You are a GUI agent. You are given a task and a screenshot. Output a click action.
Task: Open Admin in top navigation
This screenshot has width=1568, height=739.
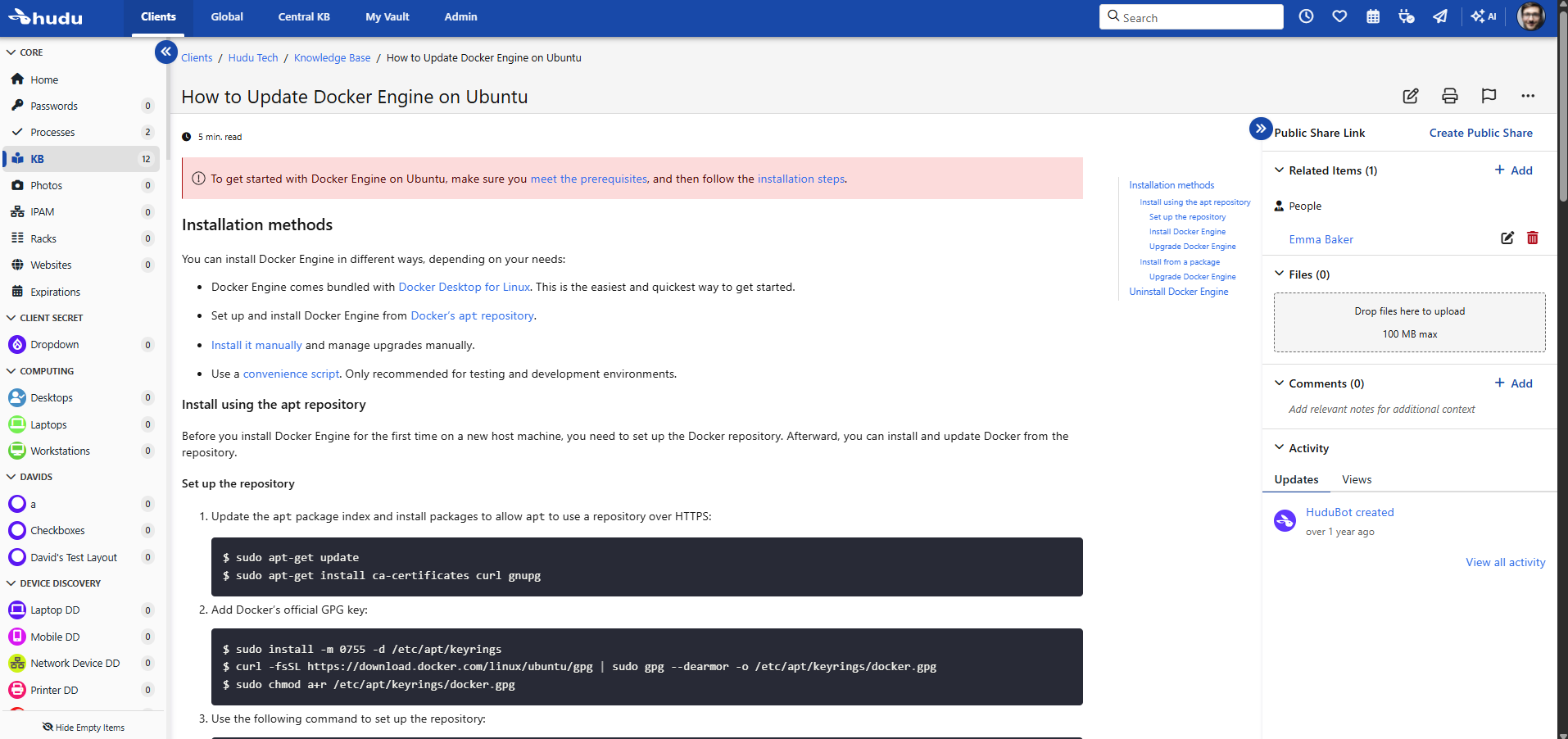click(460, 17)
